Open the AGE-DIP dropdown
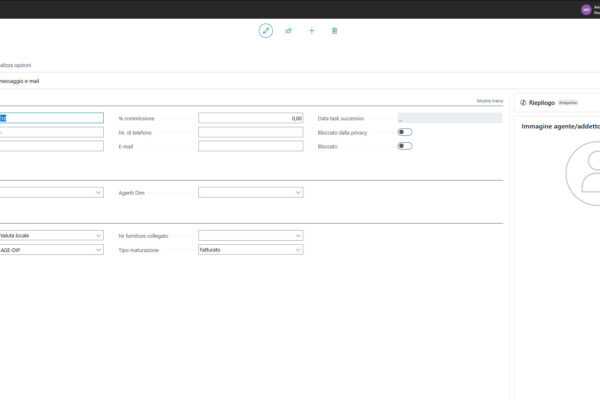The height and width of the screenshot is (400, 600). coord(50,250)
